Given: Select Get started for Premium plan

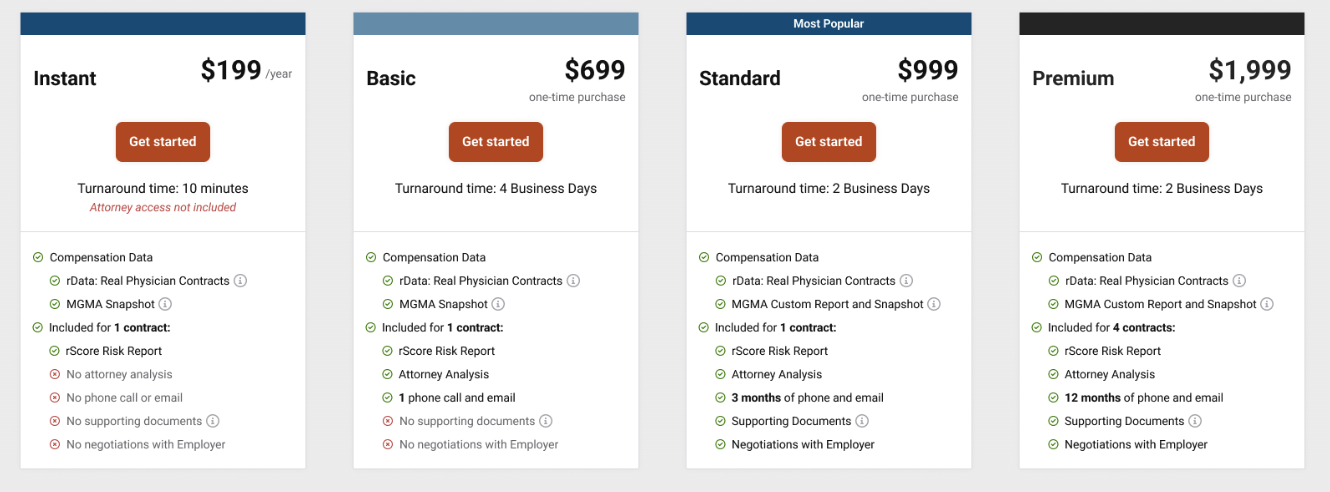Looking at the screenshot, I should pyautogui.click(x=1162, y=142).
